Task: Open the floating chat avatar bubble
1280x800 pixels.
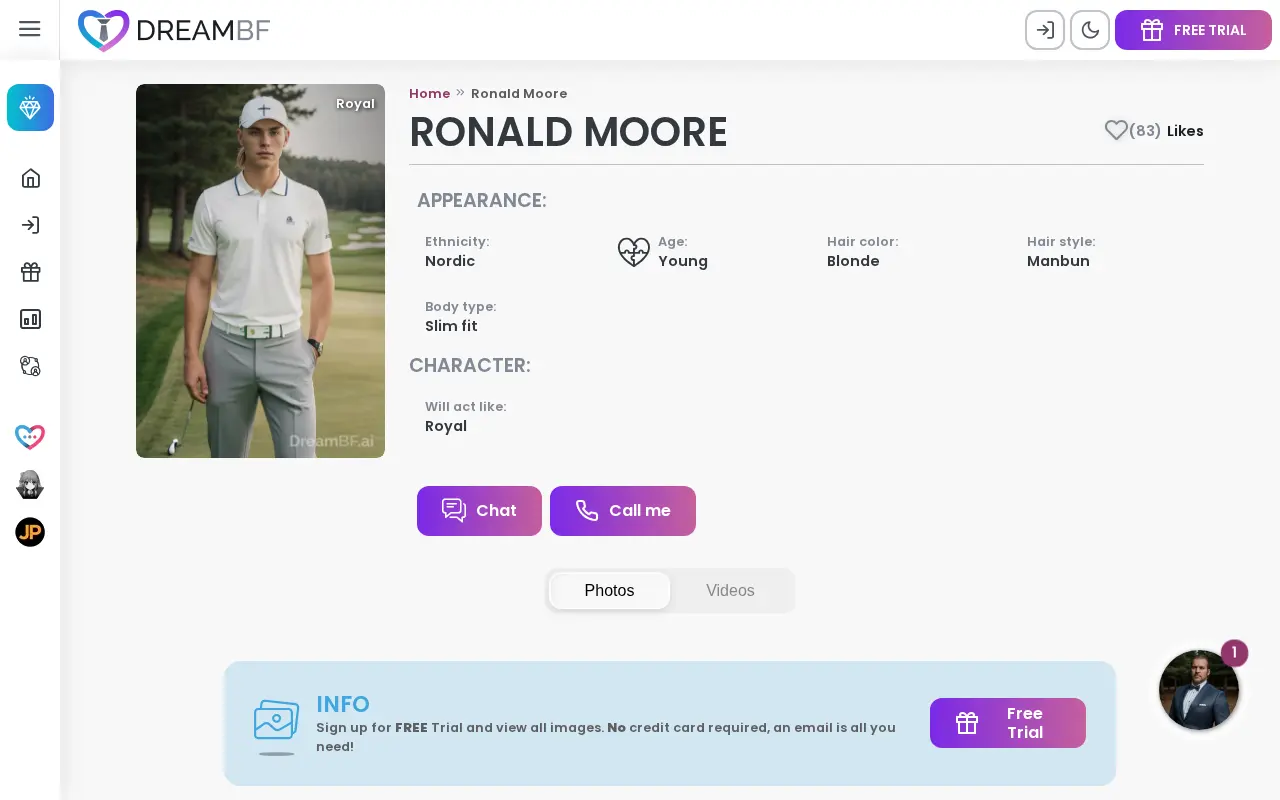Action: point(1199,690)
